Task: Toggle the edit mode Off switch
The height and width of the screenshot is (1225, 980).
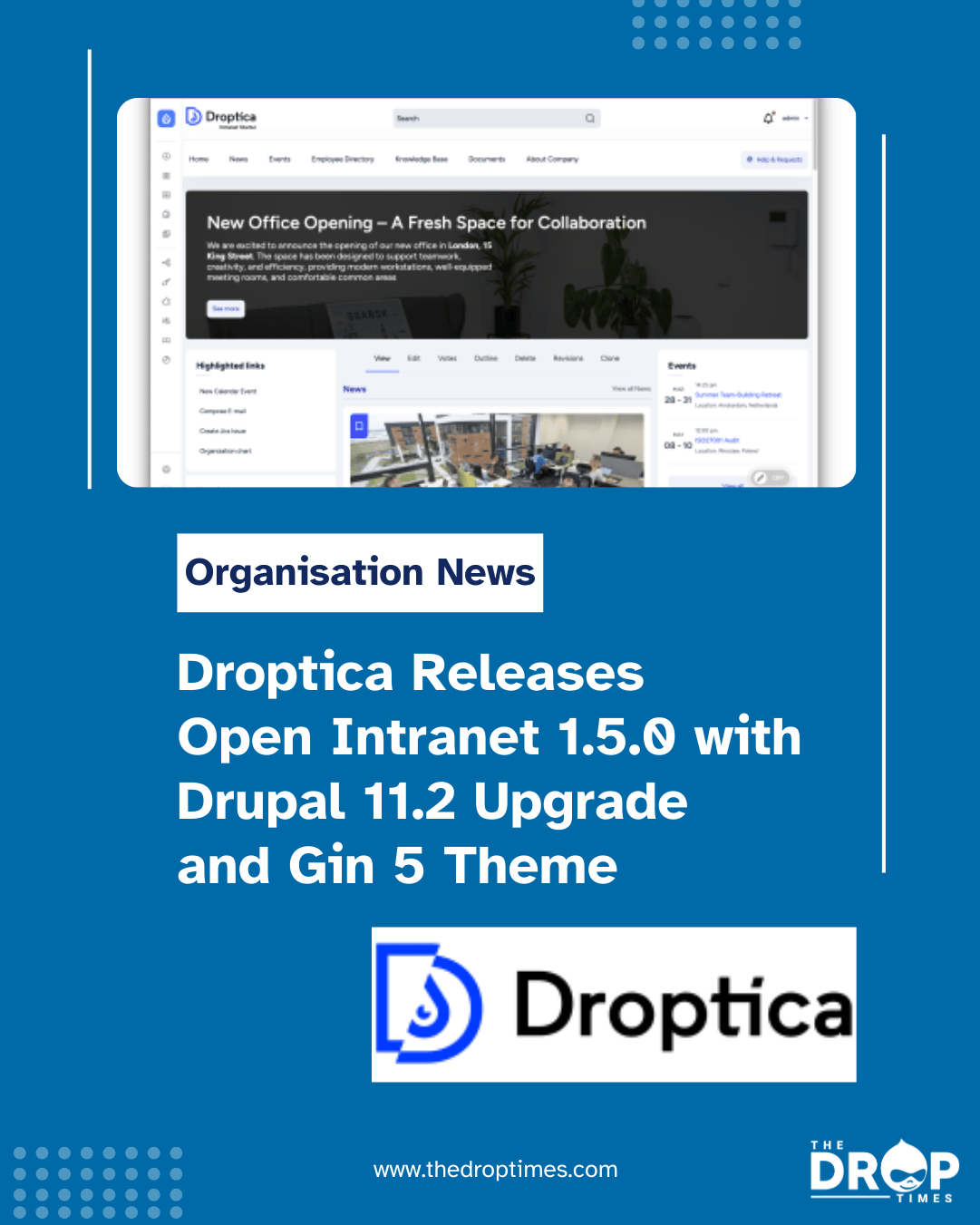Action: point(778,477)
